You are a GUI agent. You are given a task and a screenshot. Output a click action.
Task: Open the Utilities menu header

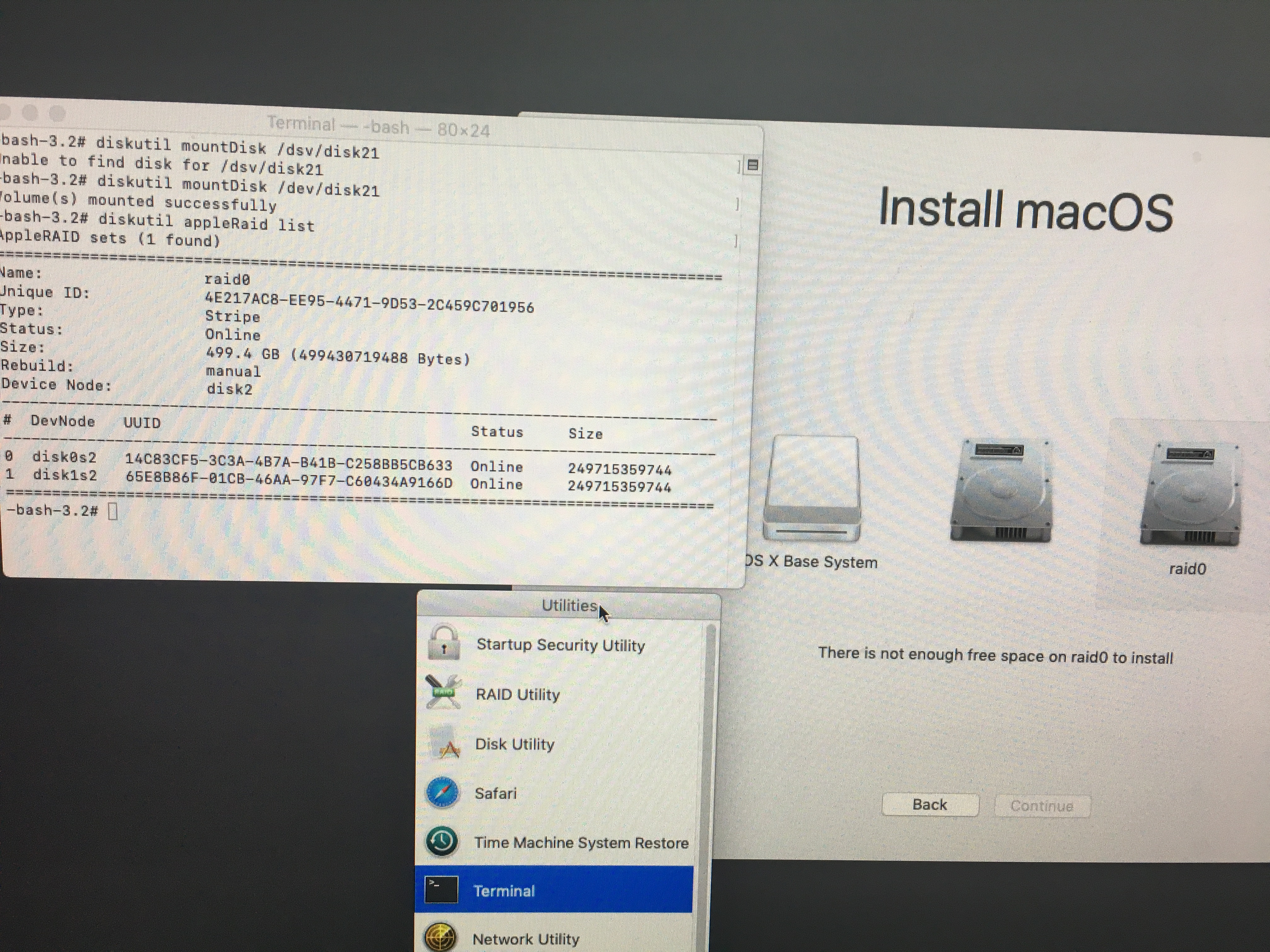[x=569, y=605]
